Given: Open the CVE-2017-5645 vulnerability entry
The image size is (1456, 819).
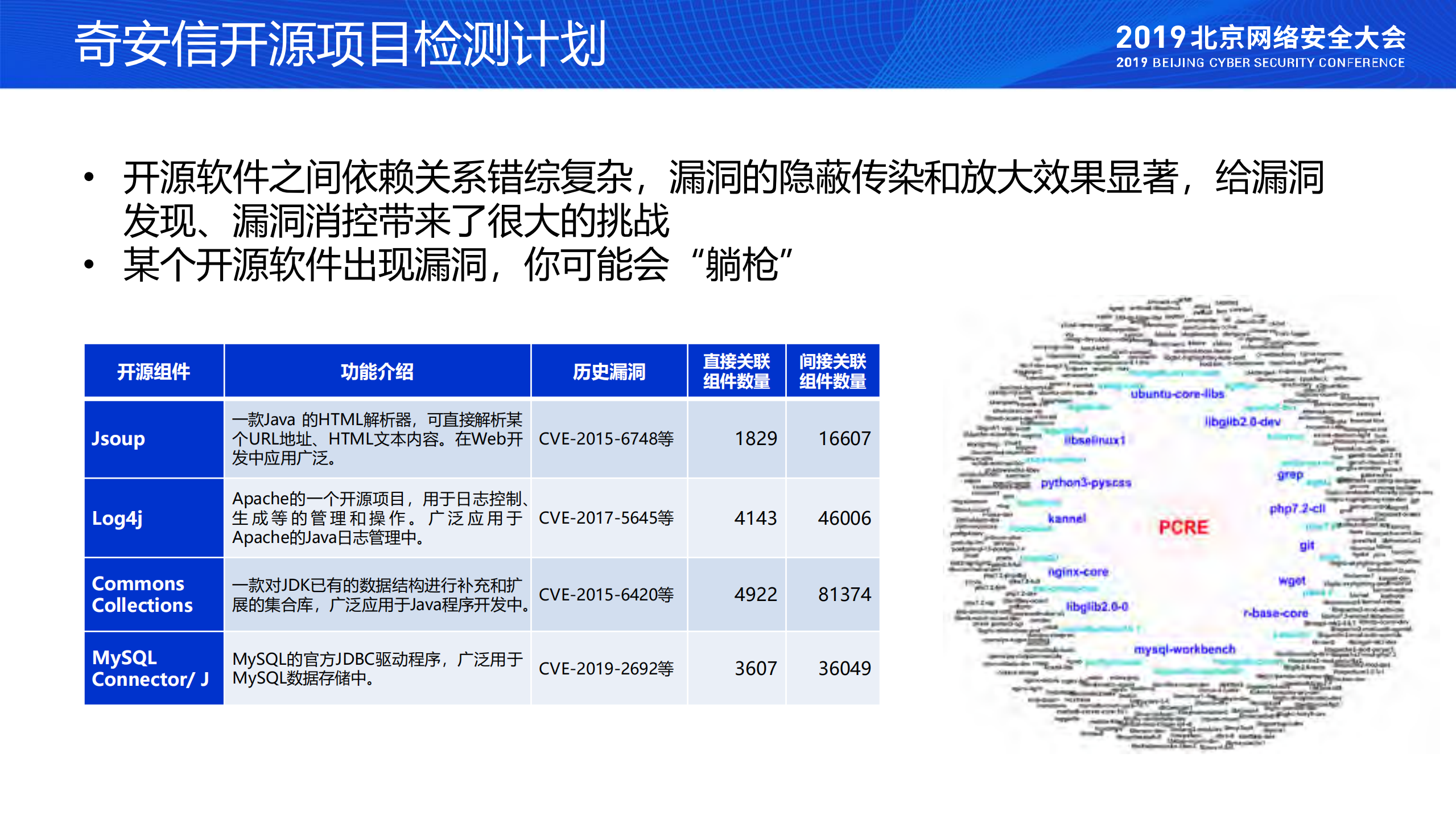Looking at the screenshot, I should (x=607, y=519).
